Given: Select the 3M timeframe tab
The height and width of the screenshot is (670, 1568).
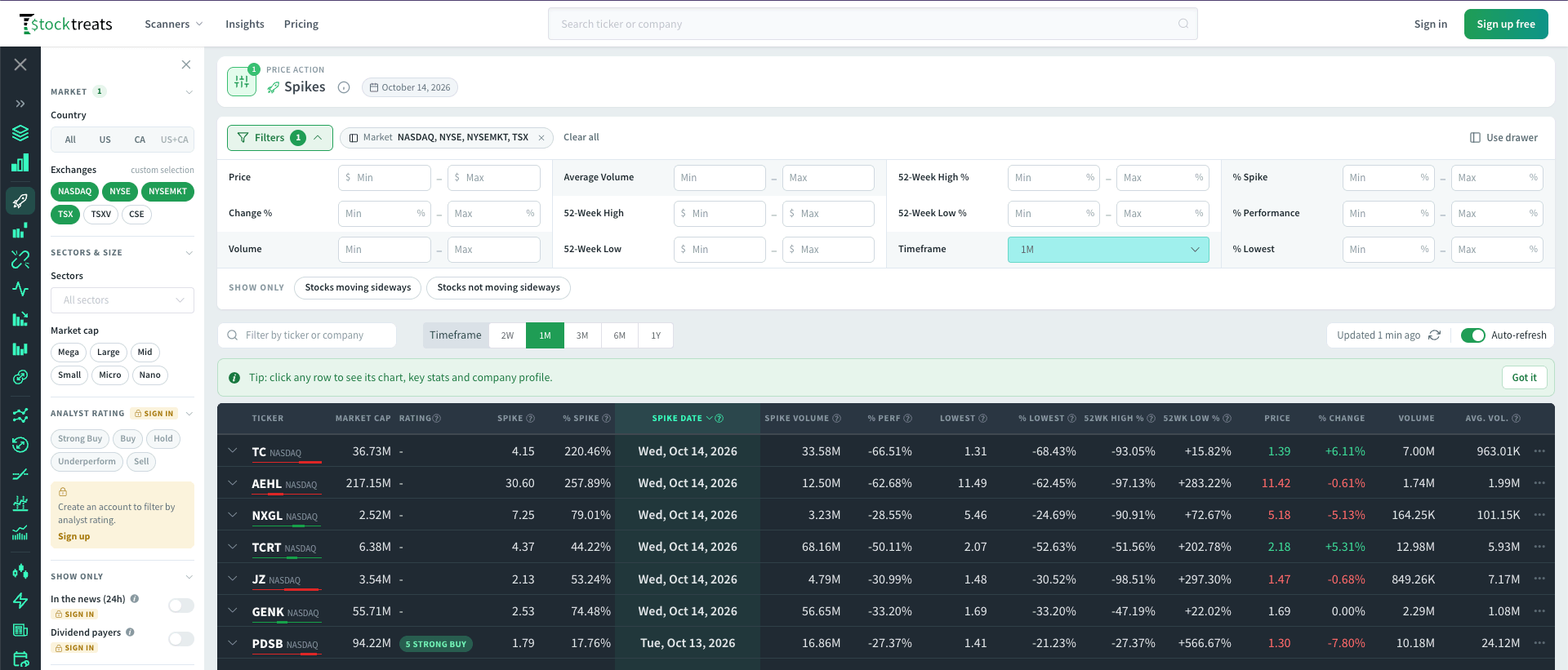Looking at the screenshot, I should tap(582, 335).
